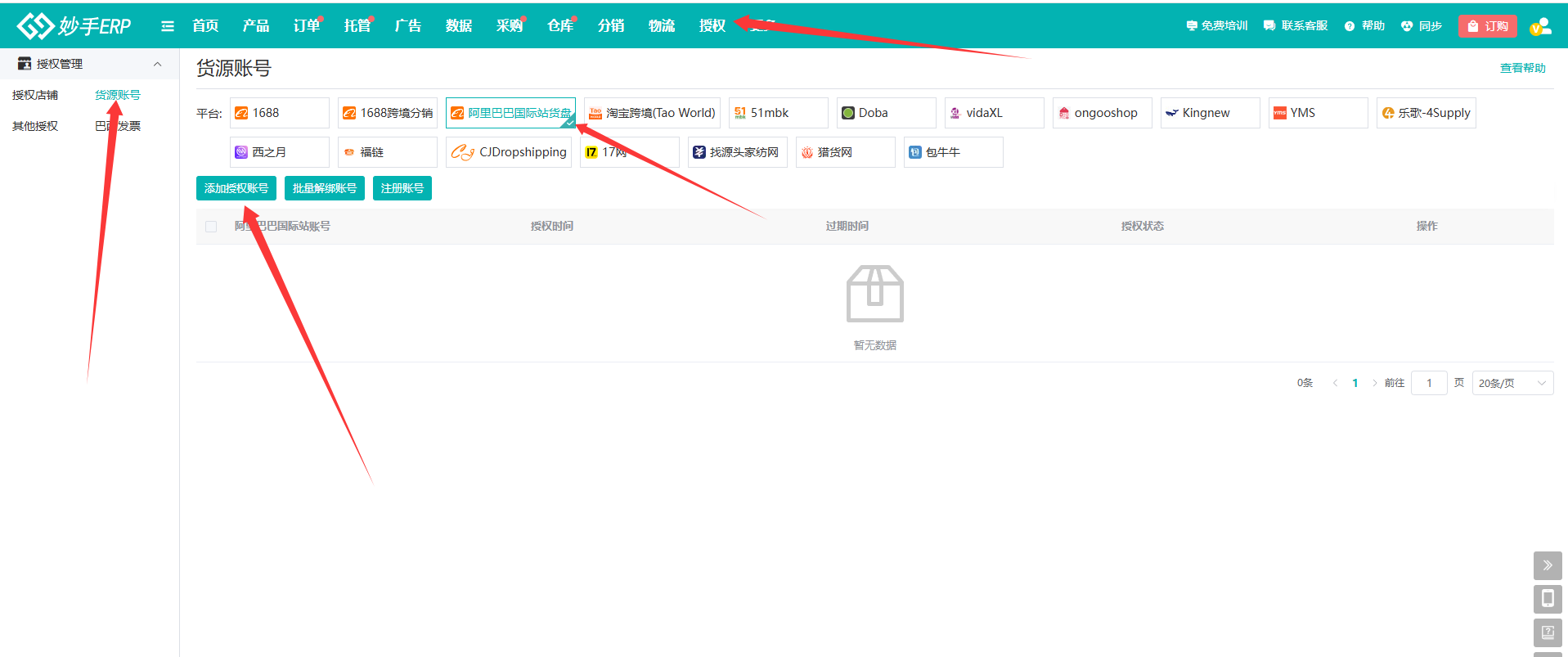The height and width of the screenshot is (657, 1568).
Task: Select the 1688 platform
Action: [x=280, y=113]
